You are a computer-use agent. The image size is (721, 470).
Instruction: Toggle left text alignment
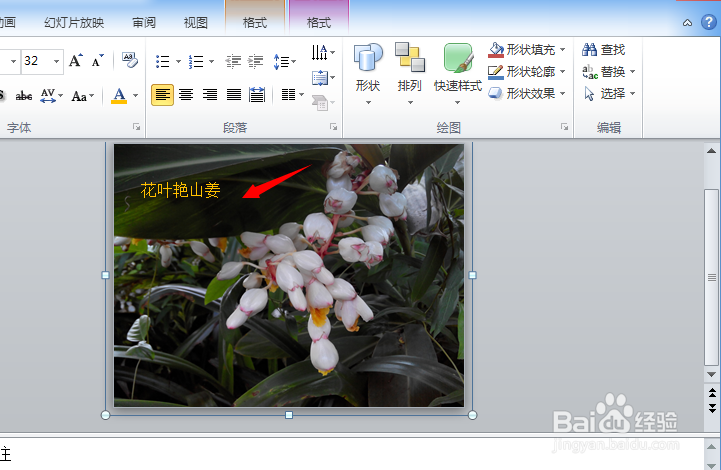pos(162,95)
